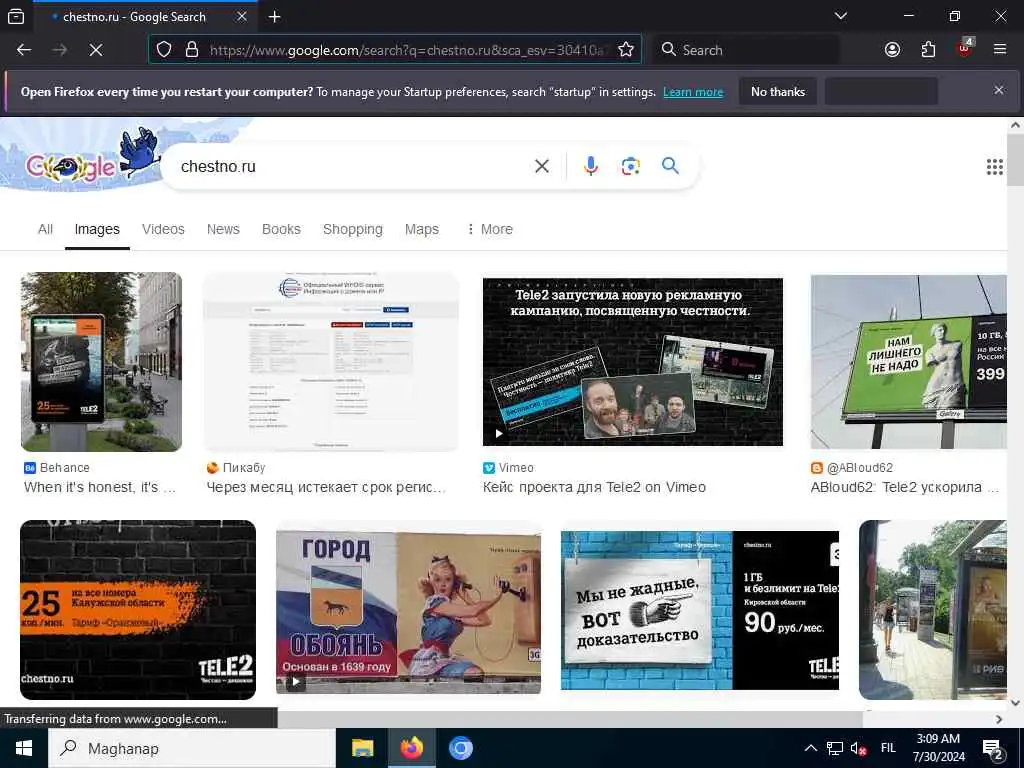Screen dimensions: 1024x768
Task: Go back using the browser back arrow
Action: pyautogui.click(x=24, y=50)
